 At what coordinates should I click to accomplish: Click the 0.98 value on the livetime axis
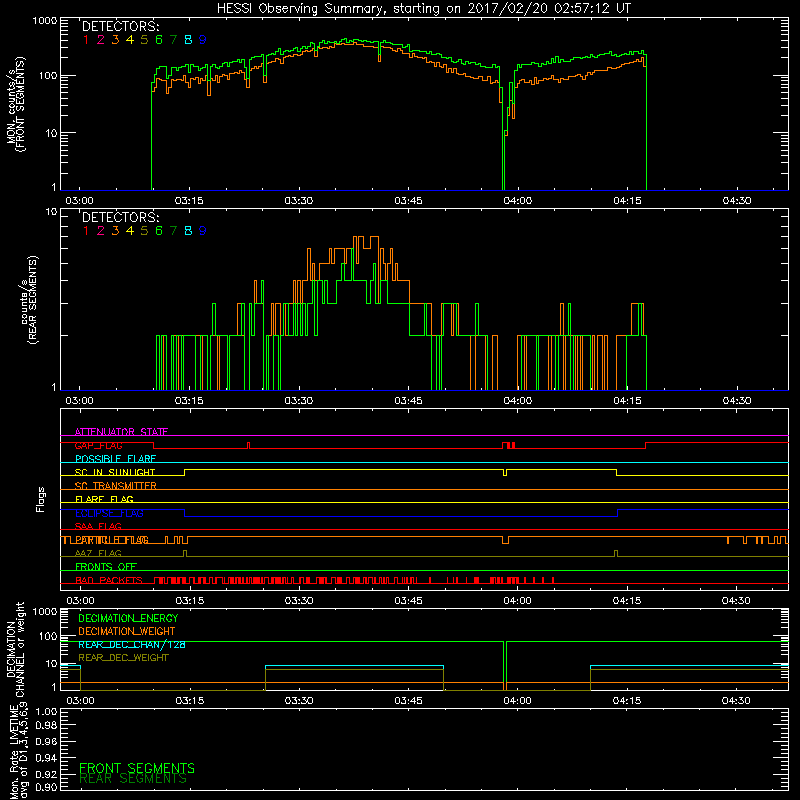(x=46, y=725)
